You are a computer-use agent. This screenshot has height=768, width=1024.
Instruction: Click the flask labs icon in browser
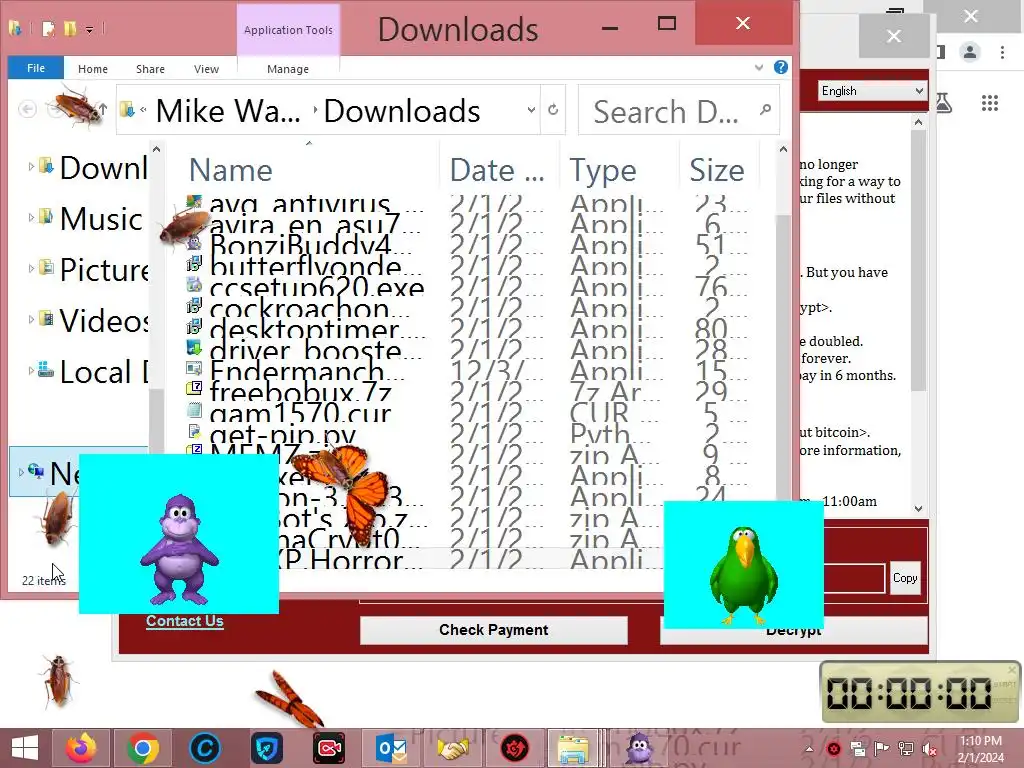(x=944, y=103)
